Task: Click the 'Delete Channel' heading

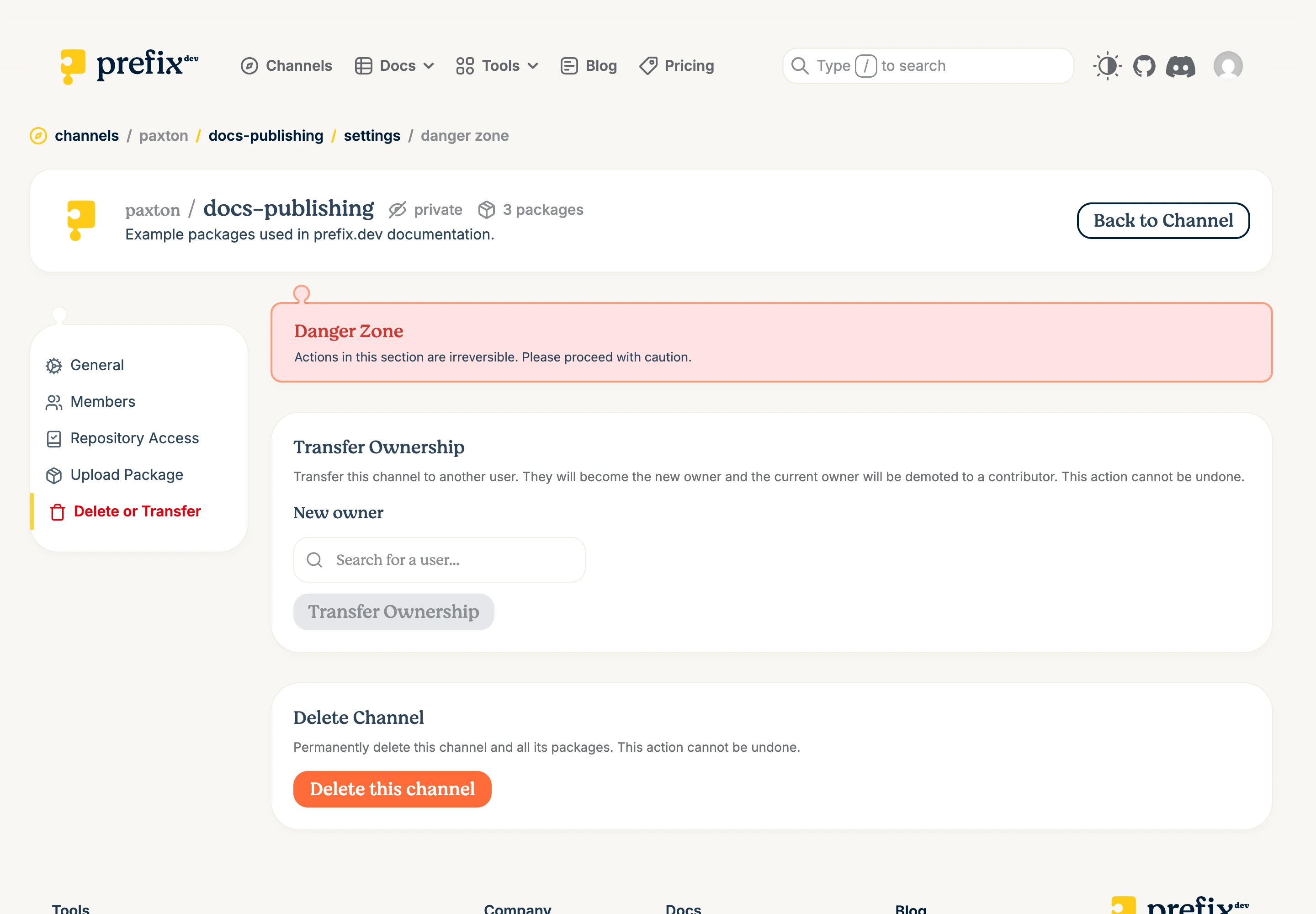Action: [x=359, y=717]
